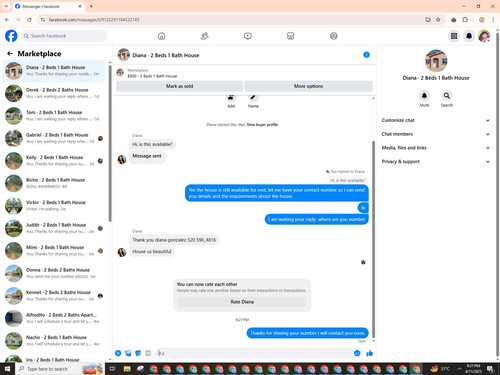Click Mark as sold button
The width and height of the screenshot is (500, 375).
[x=179, y=86]
